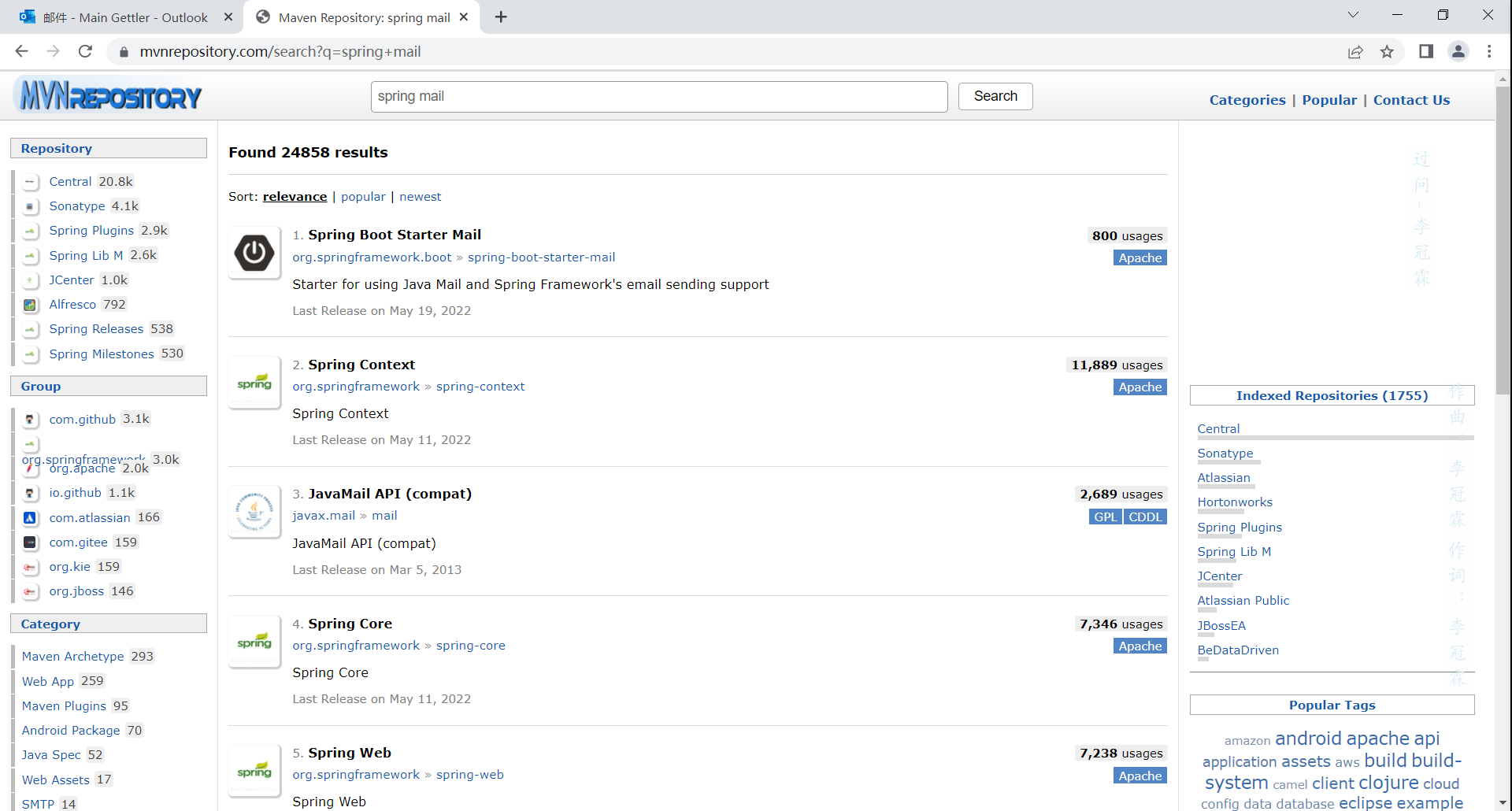This screenshot has width=1512, height=811.
Task: Click the spring mail search field
Action: [x=659, y=96]
